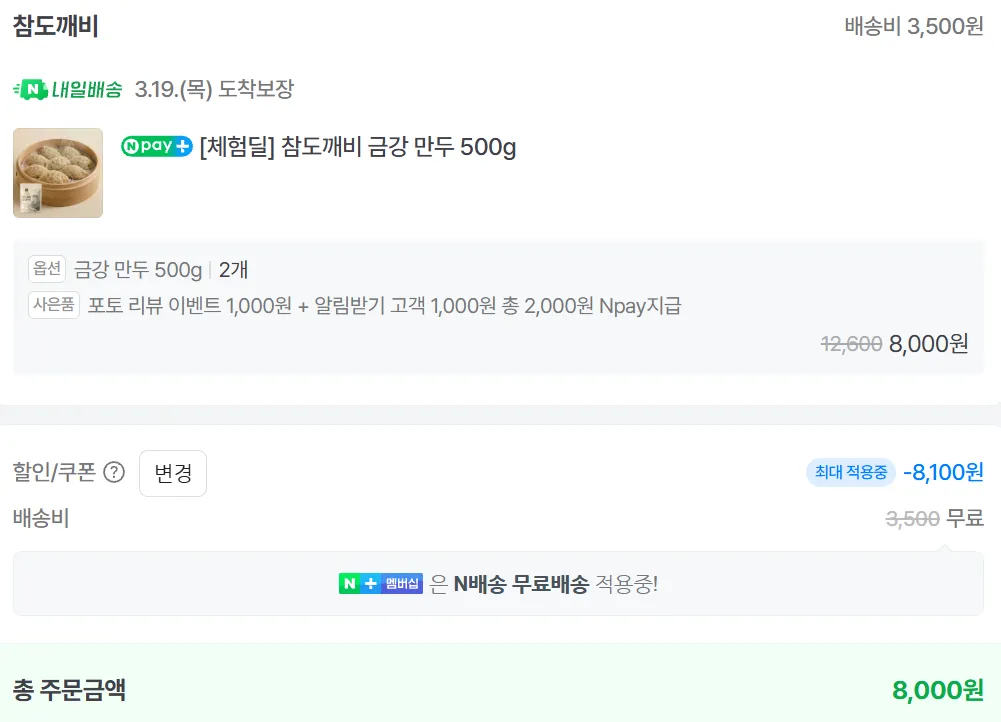
Task: Click the help question mark beside 할인/쿠폰
Action: point(114,473)
